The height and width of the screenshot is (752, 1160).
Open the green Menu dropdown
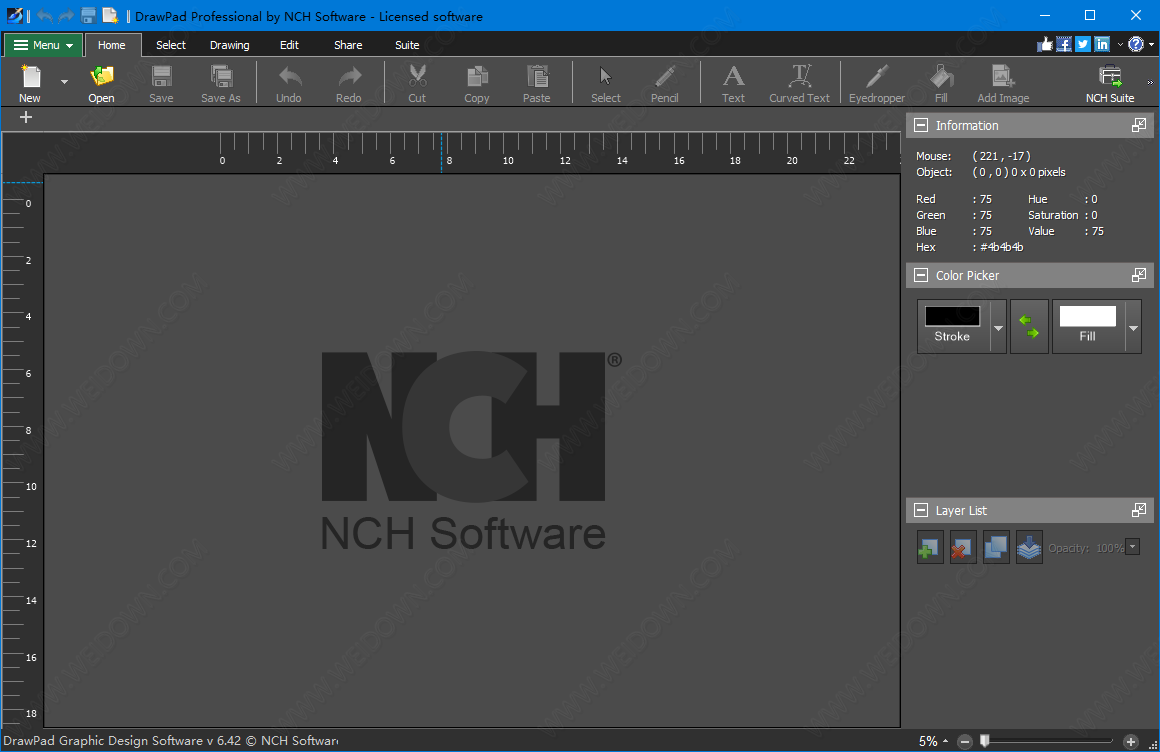(x=44, y=45)
